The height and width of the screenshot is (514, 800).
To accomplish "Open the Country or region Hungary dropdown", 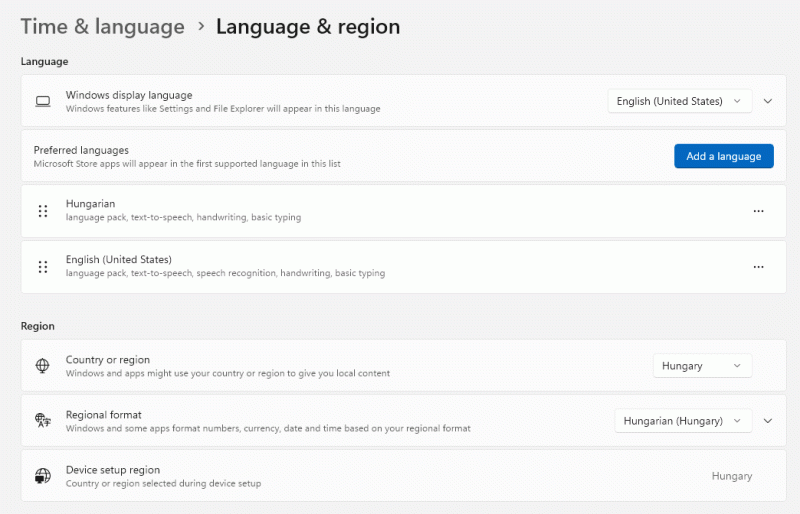I will click(702, 366).
